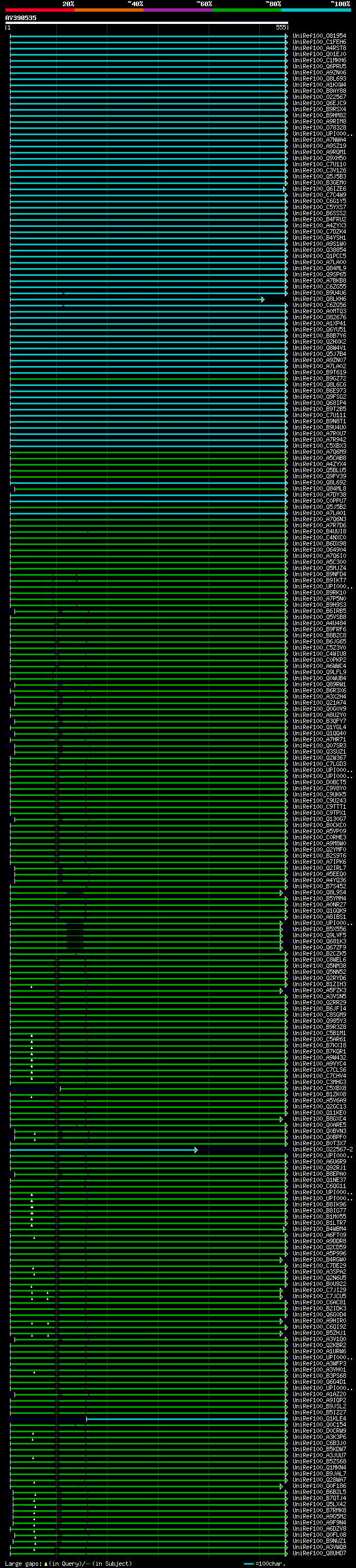
Task: Select hit label UniRef100_Q9LFL9
Action: (x=319, y=672)
